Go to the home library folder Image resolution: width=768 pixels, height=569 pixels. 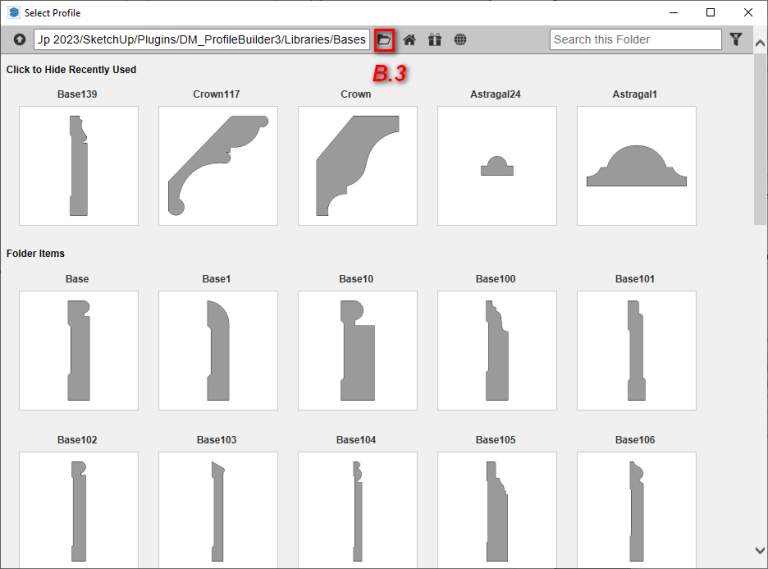(409, 40)
